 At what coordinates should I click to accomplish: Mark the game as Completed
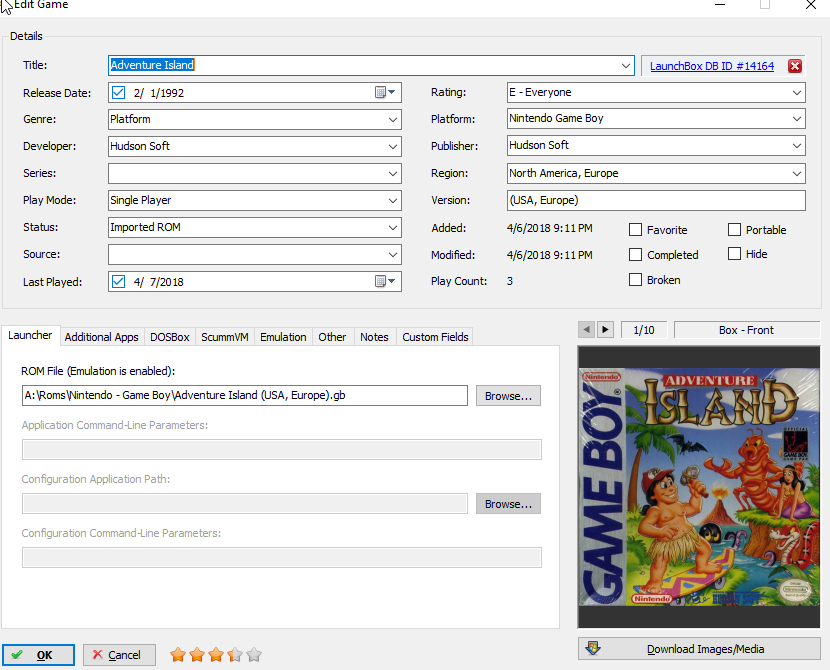tap(635, 255)
